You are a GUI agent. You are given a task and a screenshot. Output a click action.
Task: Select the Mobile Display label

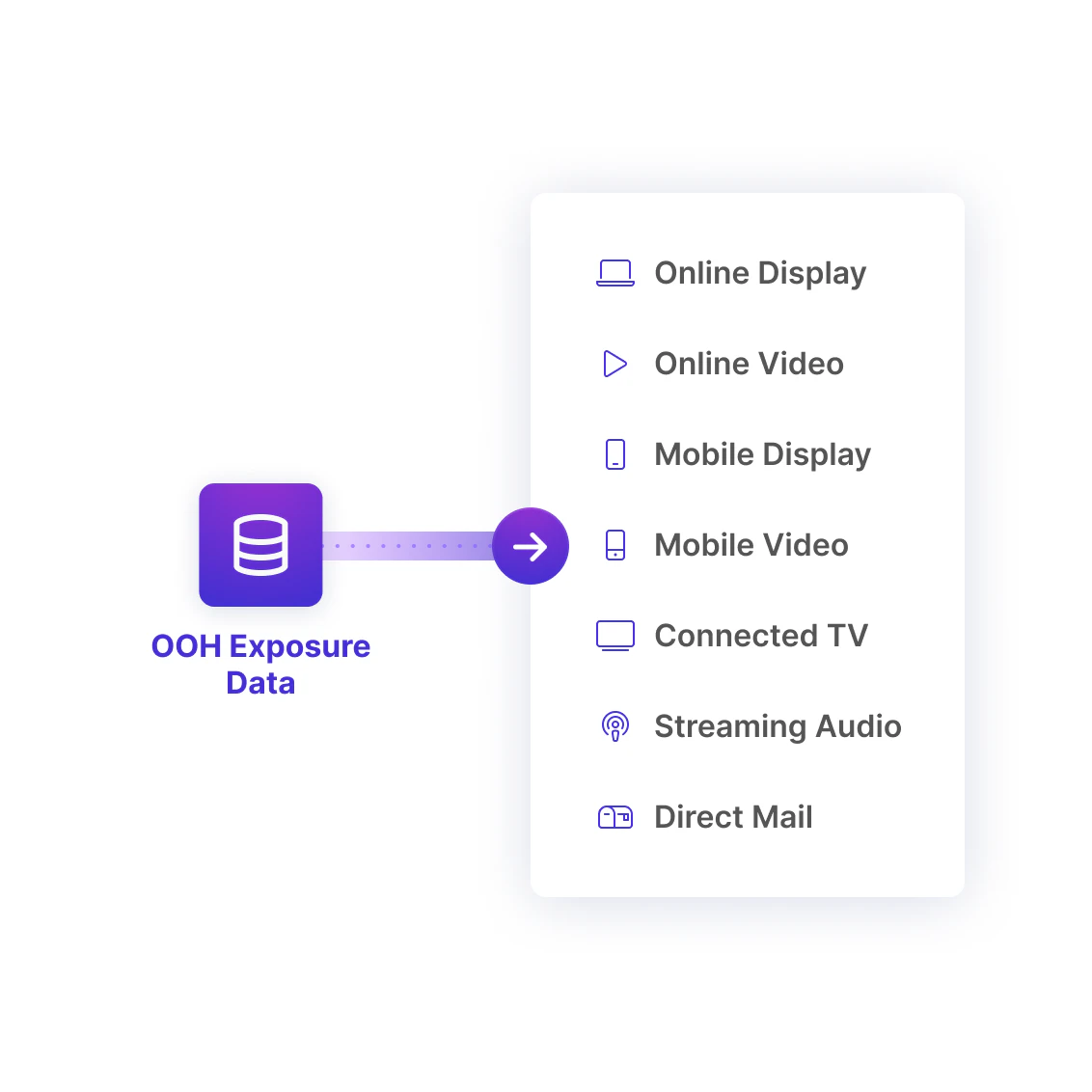[x=763, y=454]
